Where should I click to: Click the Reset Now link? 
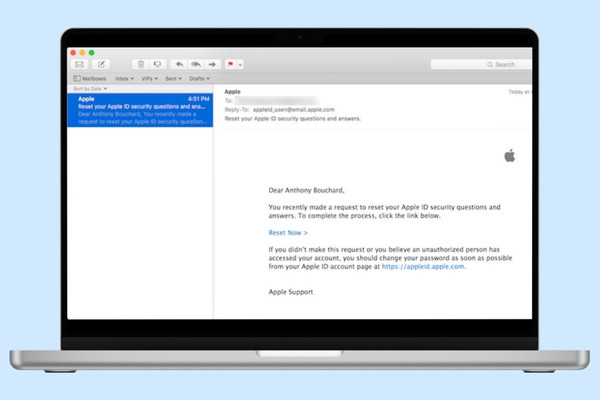288,233
